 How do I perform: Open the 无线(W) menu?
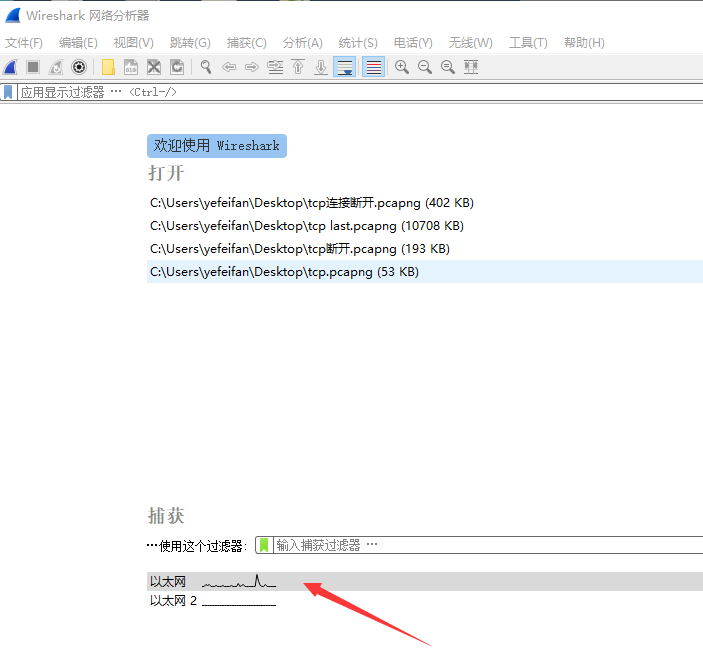pos(471,43)
